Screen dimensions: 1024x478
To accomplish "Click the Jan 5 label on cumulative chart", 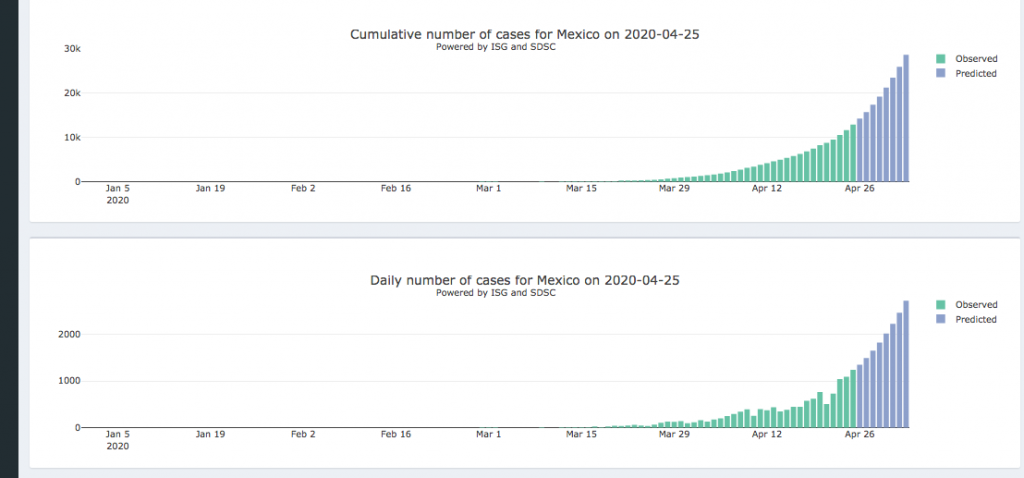I will [117, 188].
